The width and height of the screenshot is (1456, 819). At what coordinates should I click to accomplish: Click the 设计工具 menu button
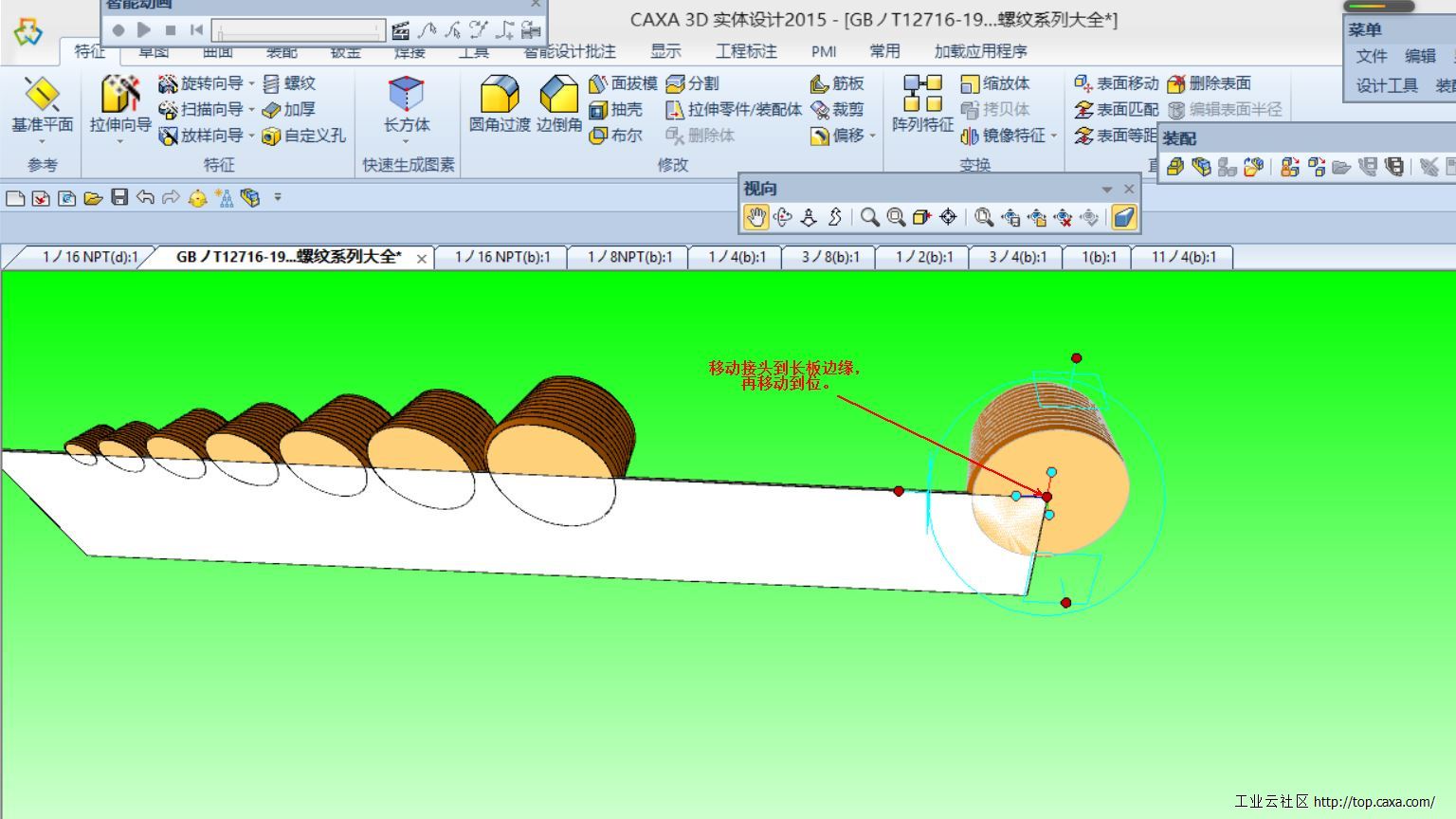pyautogui.click(x=1386, y=86)
